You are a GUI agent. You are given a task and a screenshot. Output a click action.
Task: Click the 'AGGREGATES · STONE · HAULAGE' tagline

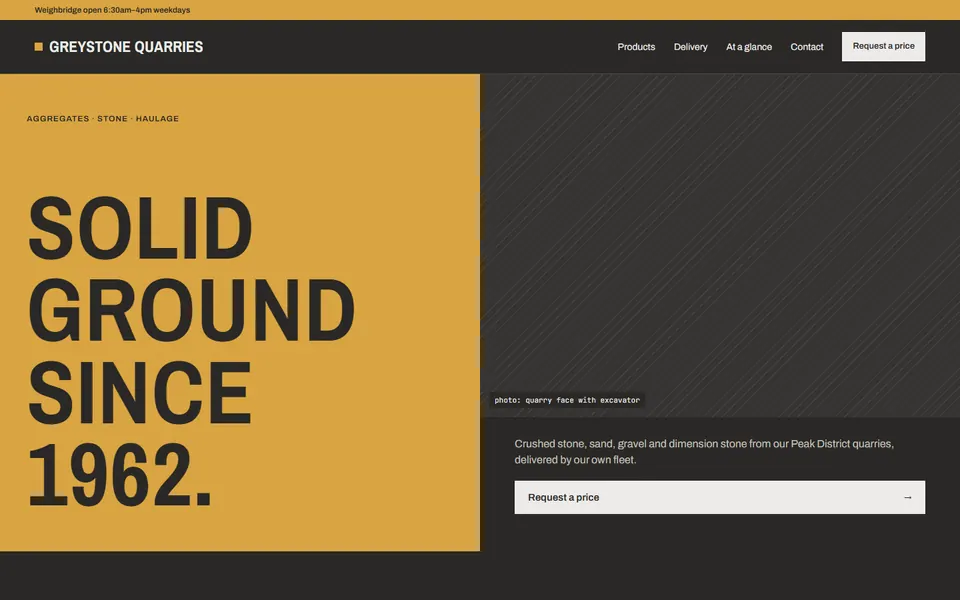[103, 119]
